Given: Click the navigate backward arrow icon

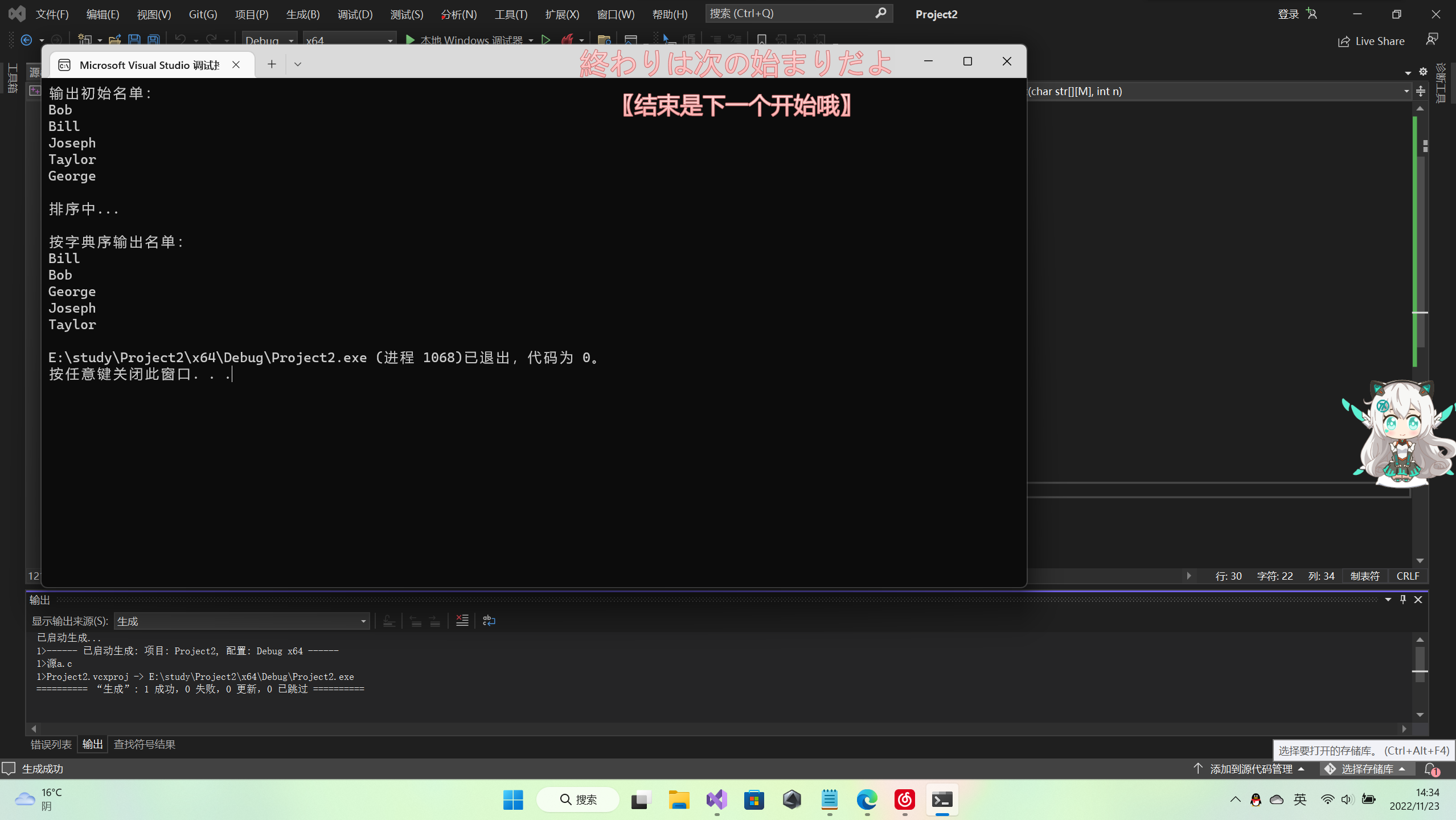Looking at the screenshot, I should 26,40.
